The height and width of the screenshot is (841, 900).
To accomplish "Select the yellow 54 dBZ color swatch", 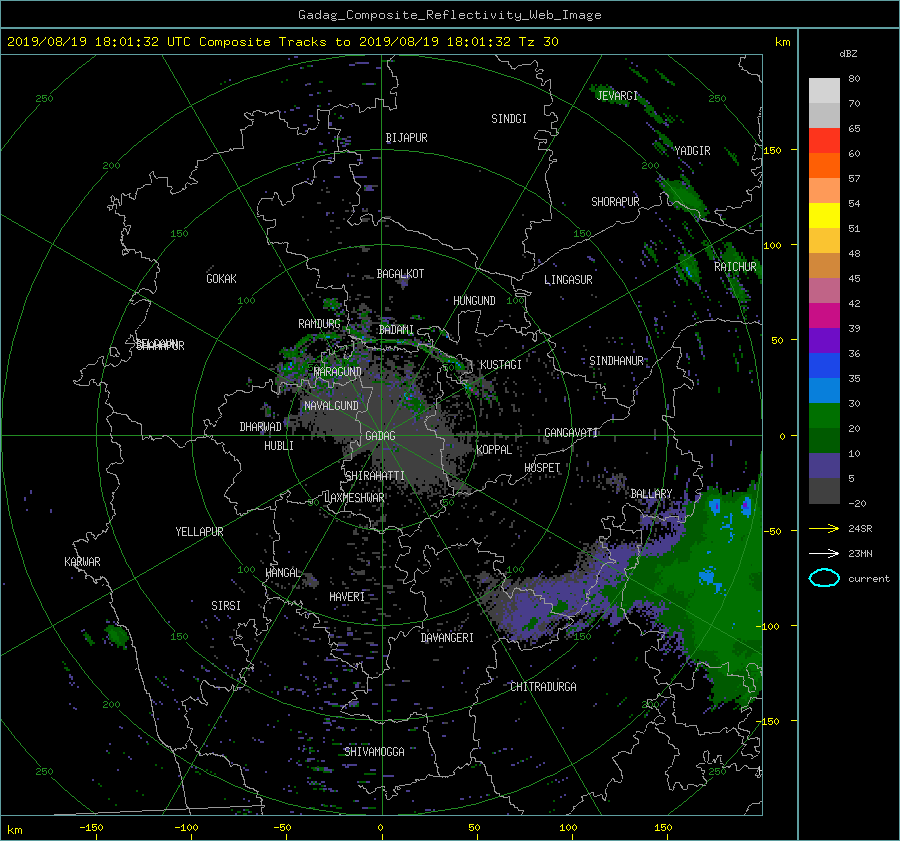I will (824, 215).
